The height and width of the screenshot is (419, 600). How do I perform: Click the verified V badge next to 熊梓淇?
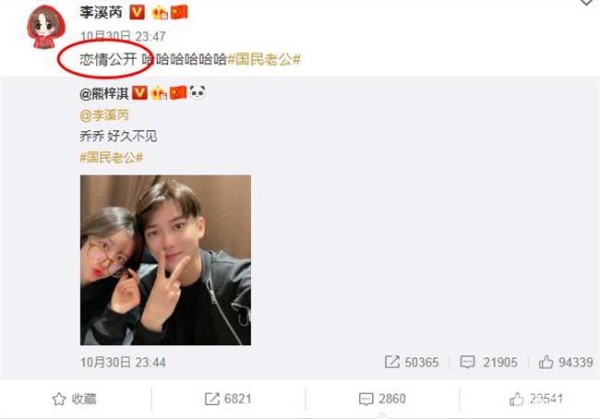pos(140,93)
